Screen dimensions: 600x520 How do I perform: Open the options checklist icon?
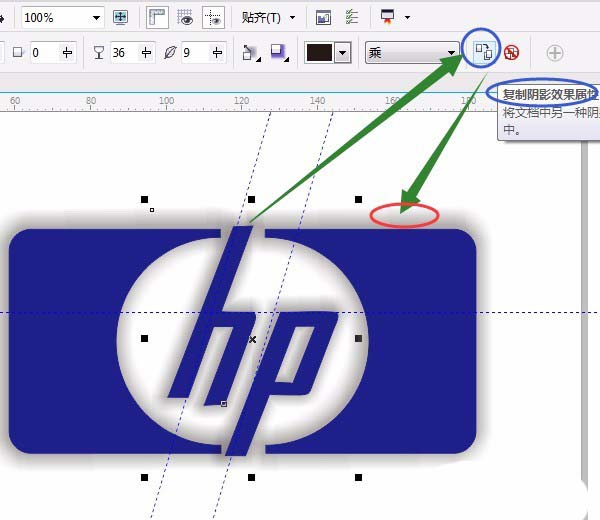tap(352, 17)
